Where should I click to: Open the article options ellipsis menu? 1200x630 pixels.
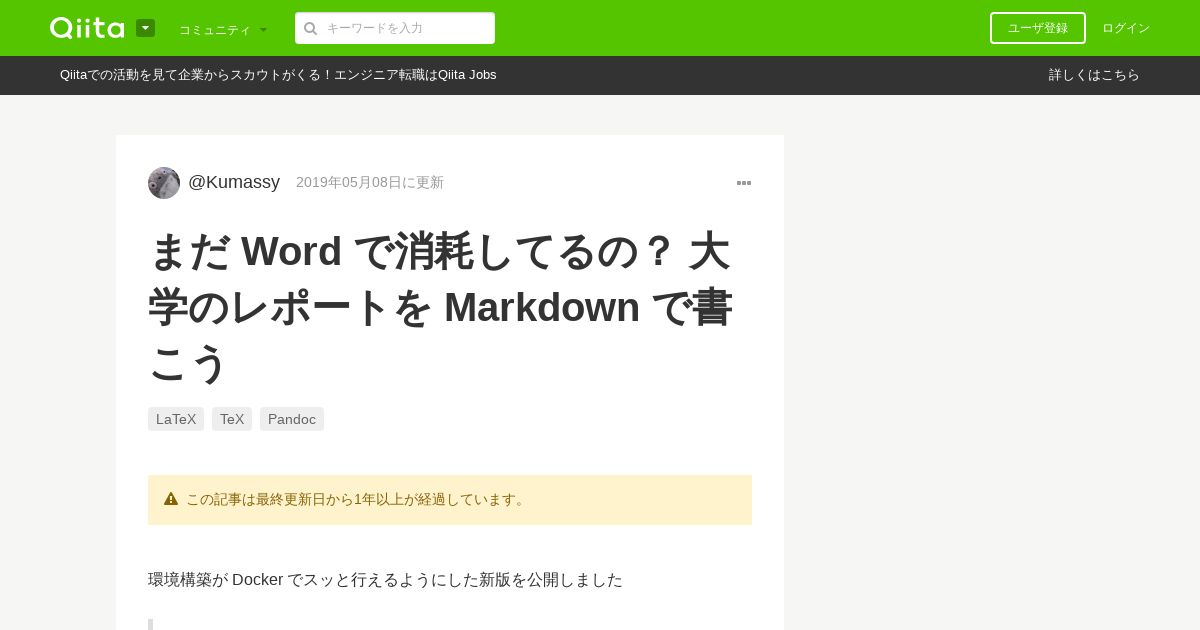coord(744,183)
